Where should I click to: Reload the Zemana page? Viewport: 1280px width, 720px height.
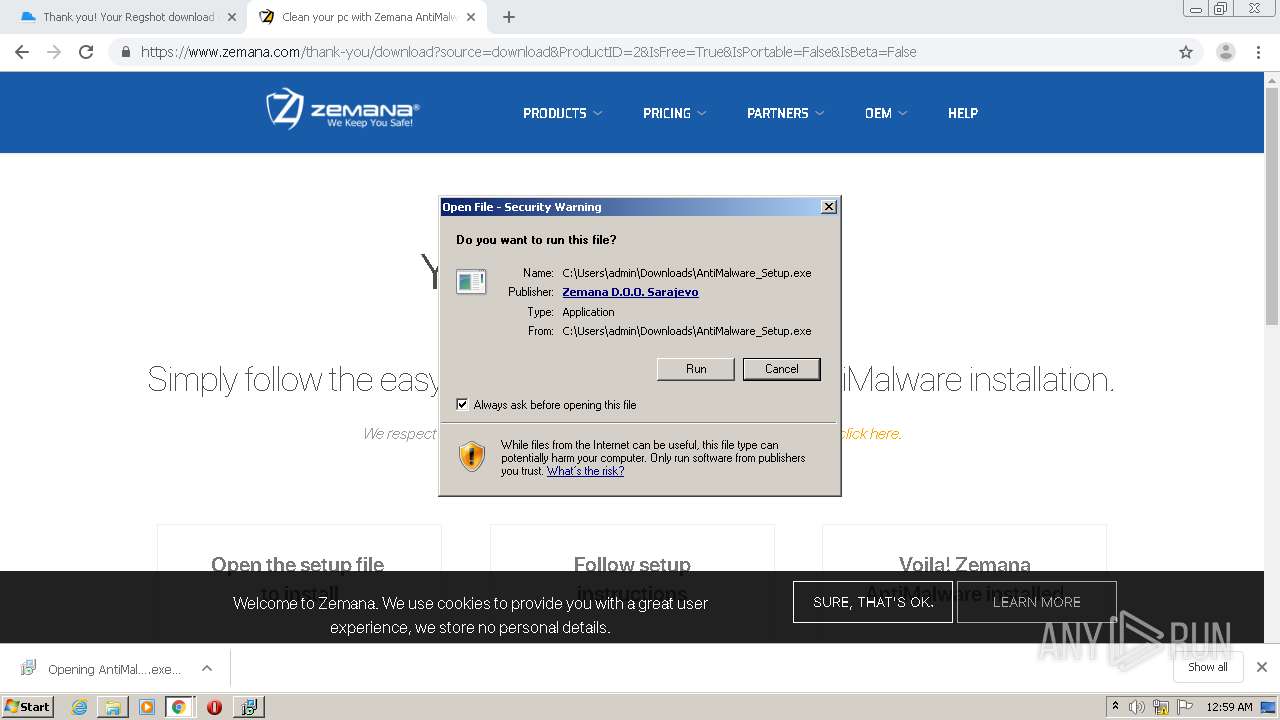(x=86, y=52)
